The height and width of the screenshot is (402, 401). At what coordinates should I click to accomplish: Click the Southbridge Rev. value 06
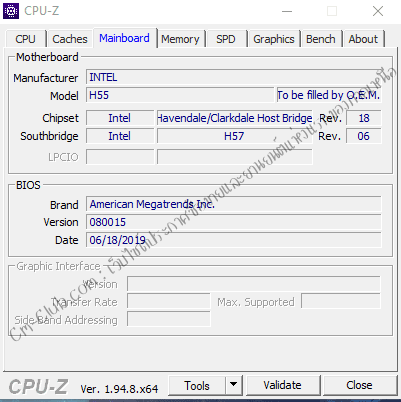(364, 136)
